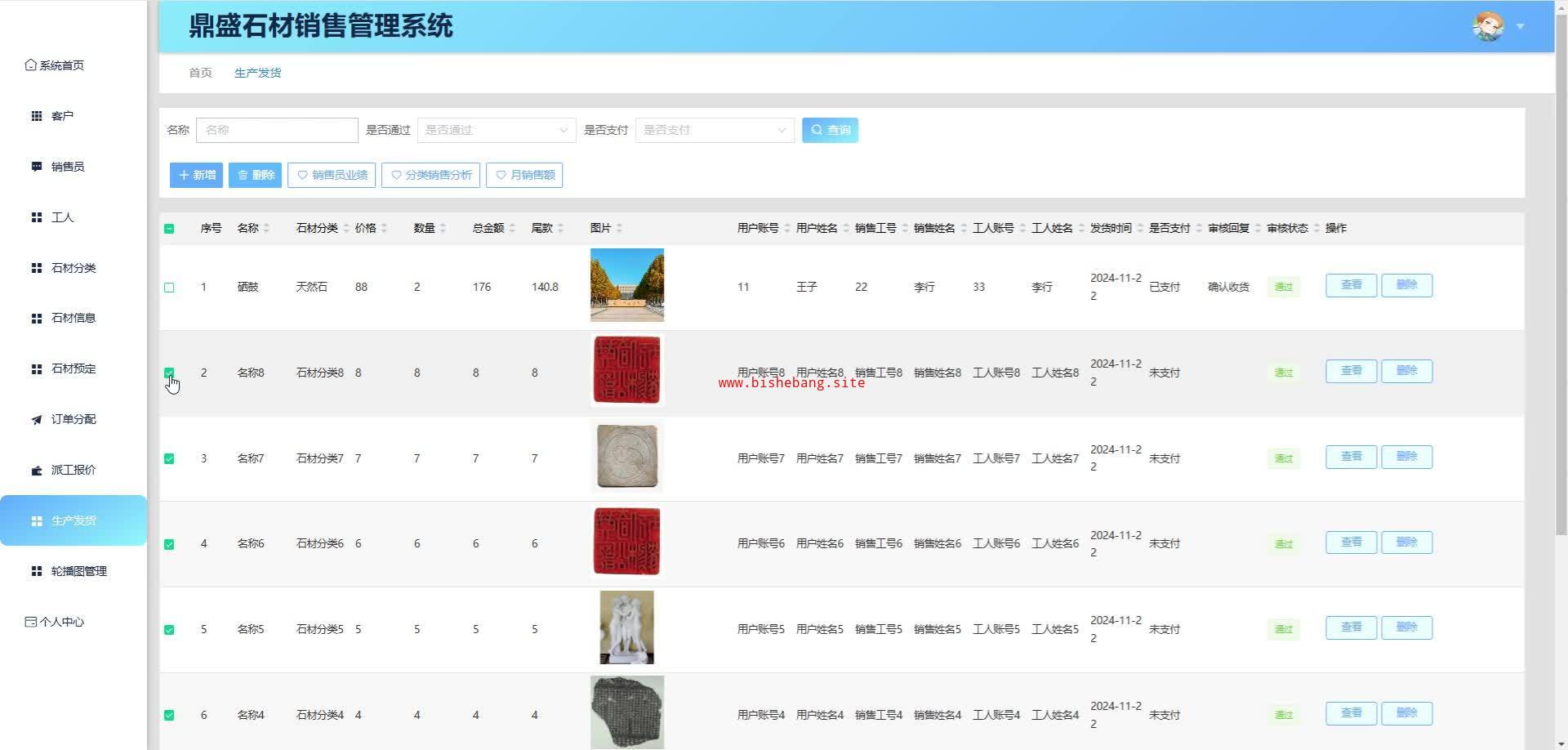Click the home icon beside 系统首页
Image resolution: width=1568 pixels, height=750 pixels.
click(30, 65)
